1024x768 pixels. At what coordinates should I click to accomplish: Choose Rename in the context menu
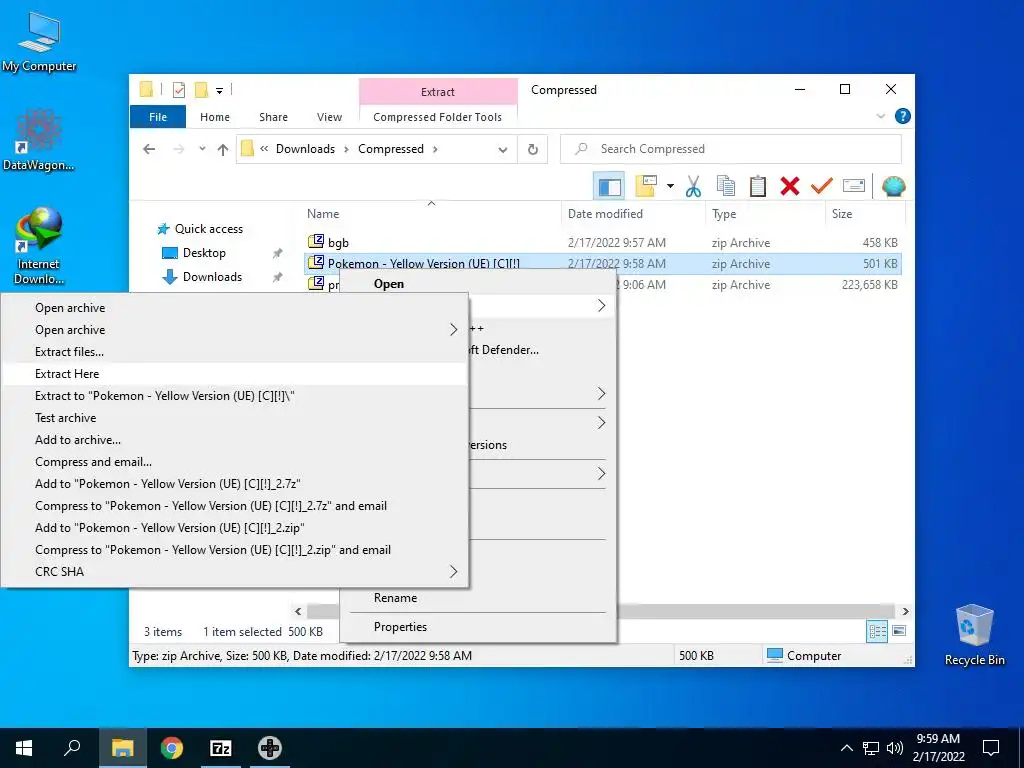pyautogui.click(x=395, y=598)
